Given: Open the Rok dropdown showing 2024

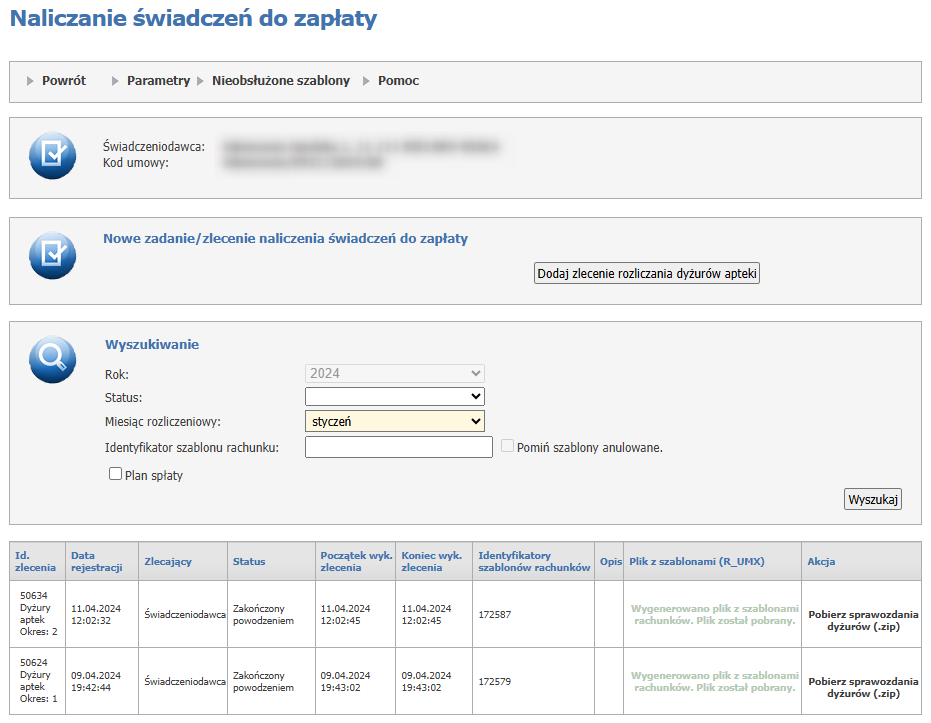Looking at the screenshot, I should [394, 373].
